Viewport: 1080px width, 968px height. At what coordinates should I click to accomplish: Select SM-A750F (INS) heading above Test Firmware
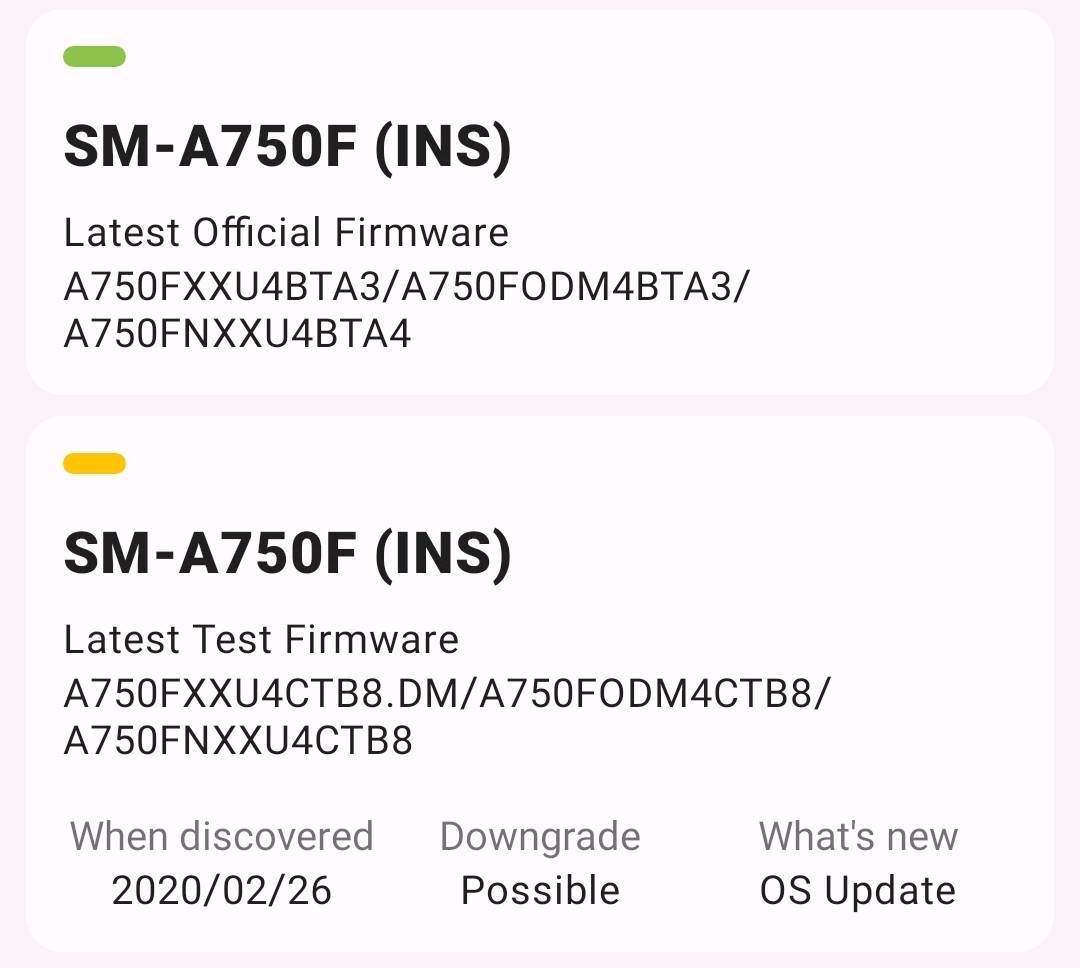(x=287, y=553)
